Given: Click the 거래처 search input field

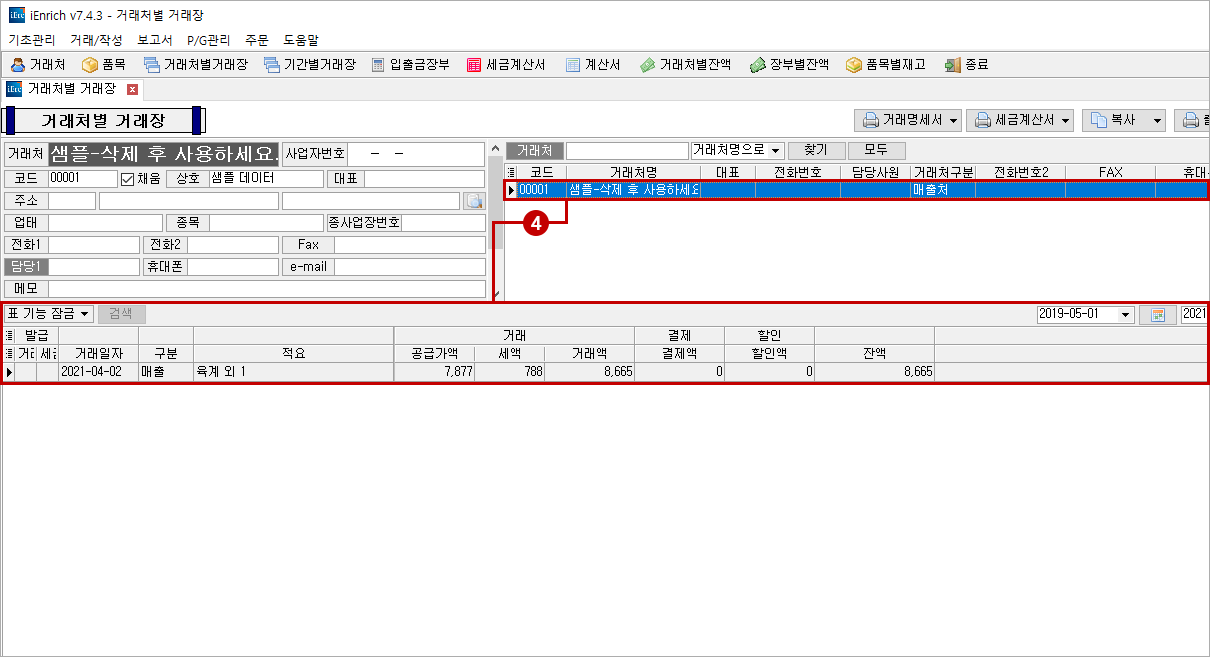Looking at the screenshot, I should pos(627,150).
